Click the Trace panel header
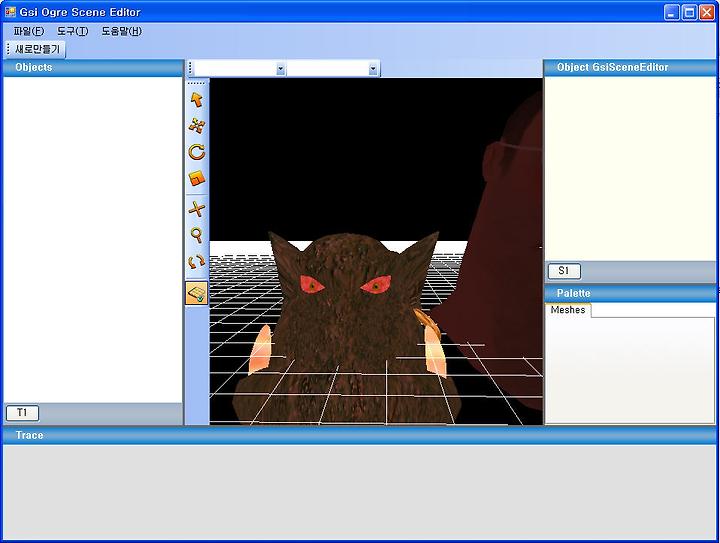Screen dimensions: 720x543 360,435
